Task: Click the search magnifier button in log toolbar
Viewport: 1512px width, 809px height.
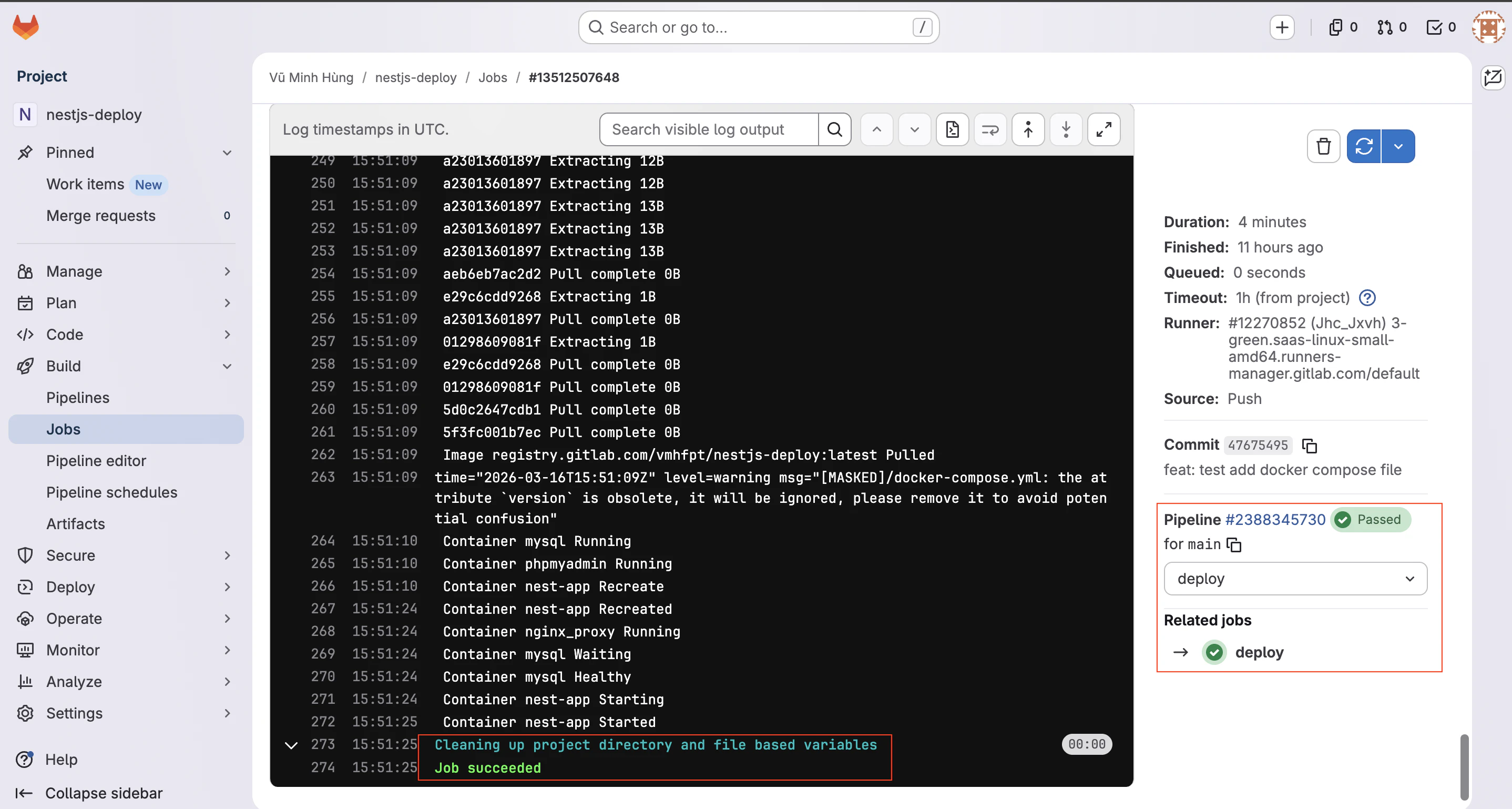Action: [835, 129]
